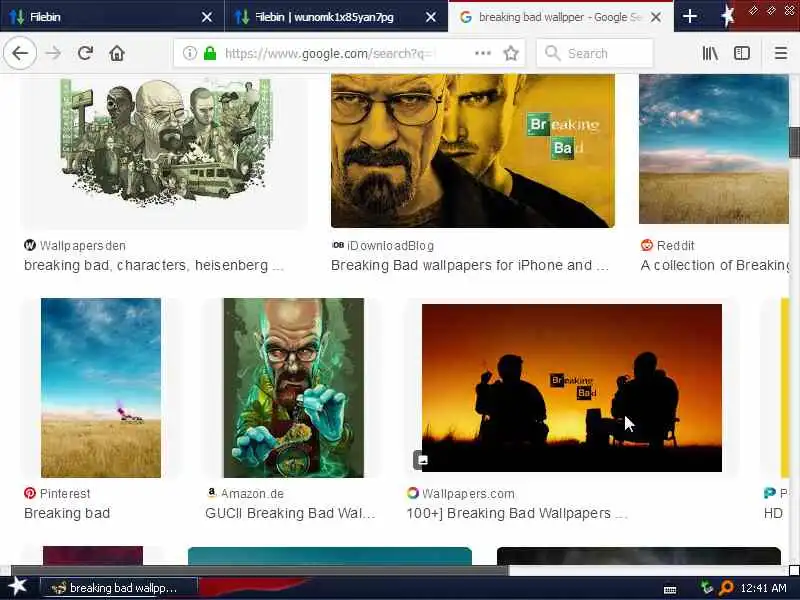Click the Pinterest source label
Image resolution: width=800 pixels, height=600 pixels.
[x=65, y=493]
